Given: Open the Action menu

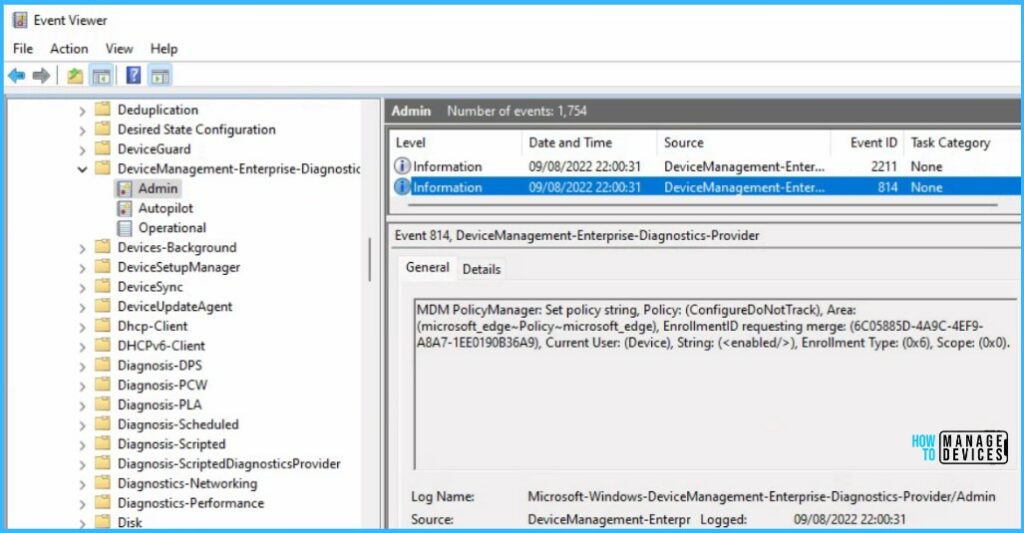Looking at the screenshot, I should [69, 48].
